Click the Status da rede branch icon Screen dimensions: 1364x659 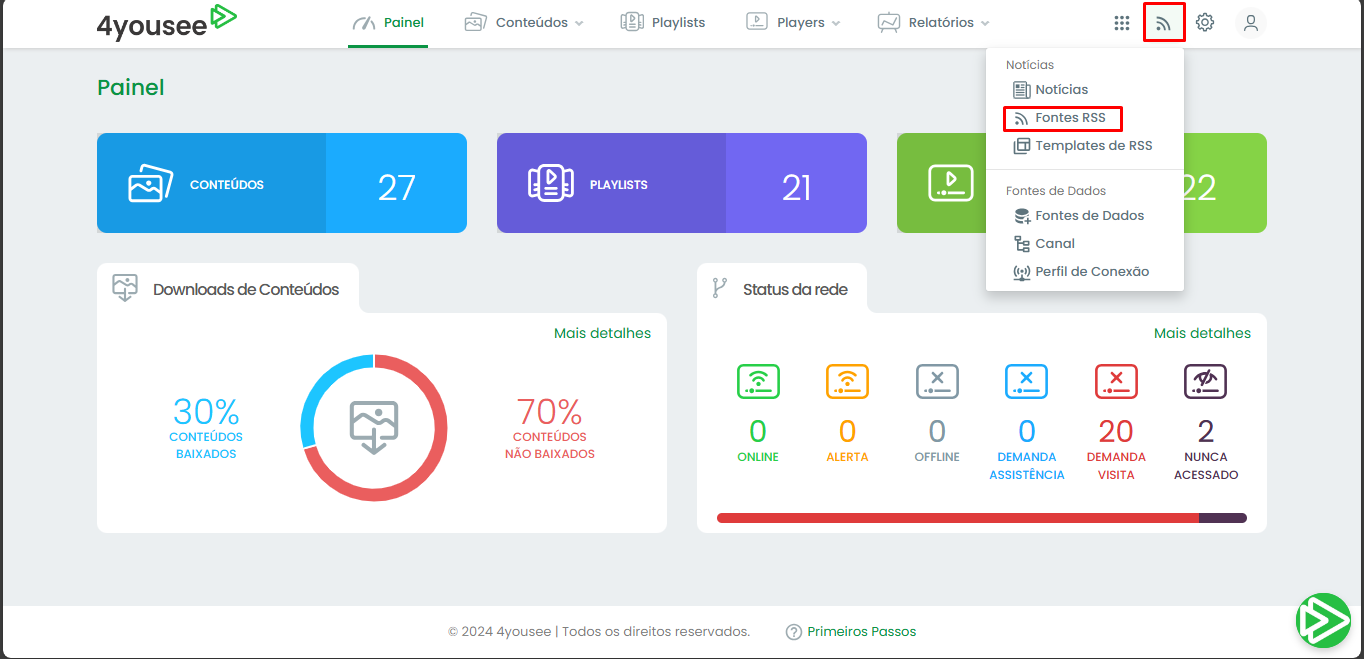pyautogui.click(x=719, y=288)
